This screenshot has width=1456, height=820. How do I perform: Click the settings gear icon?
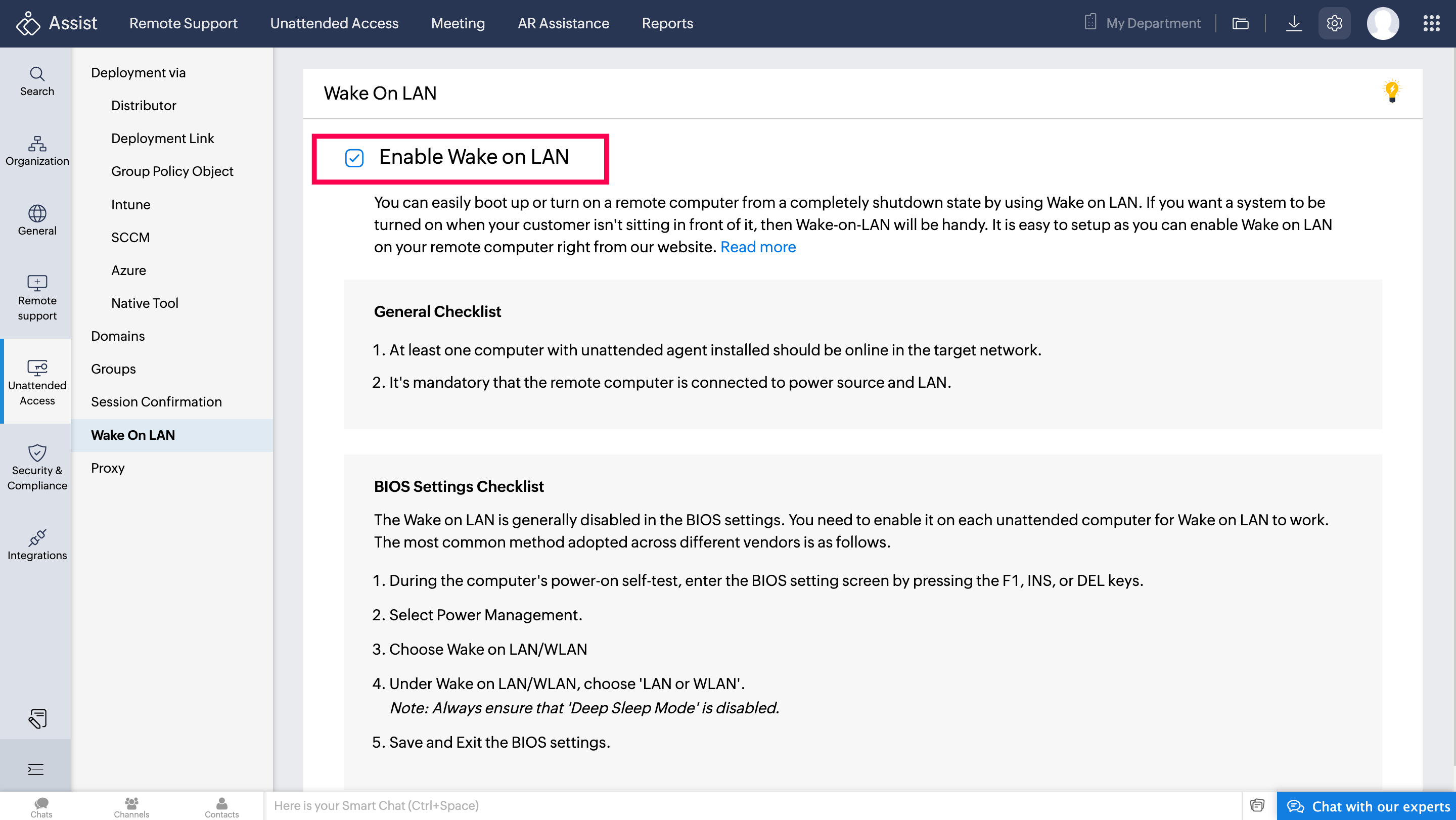[x=1334, y=23]
